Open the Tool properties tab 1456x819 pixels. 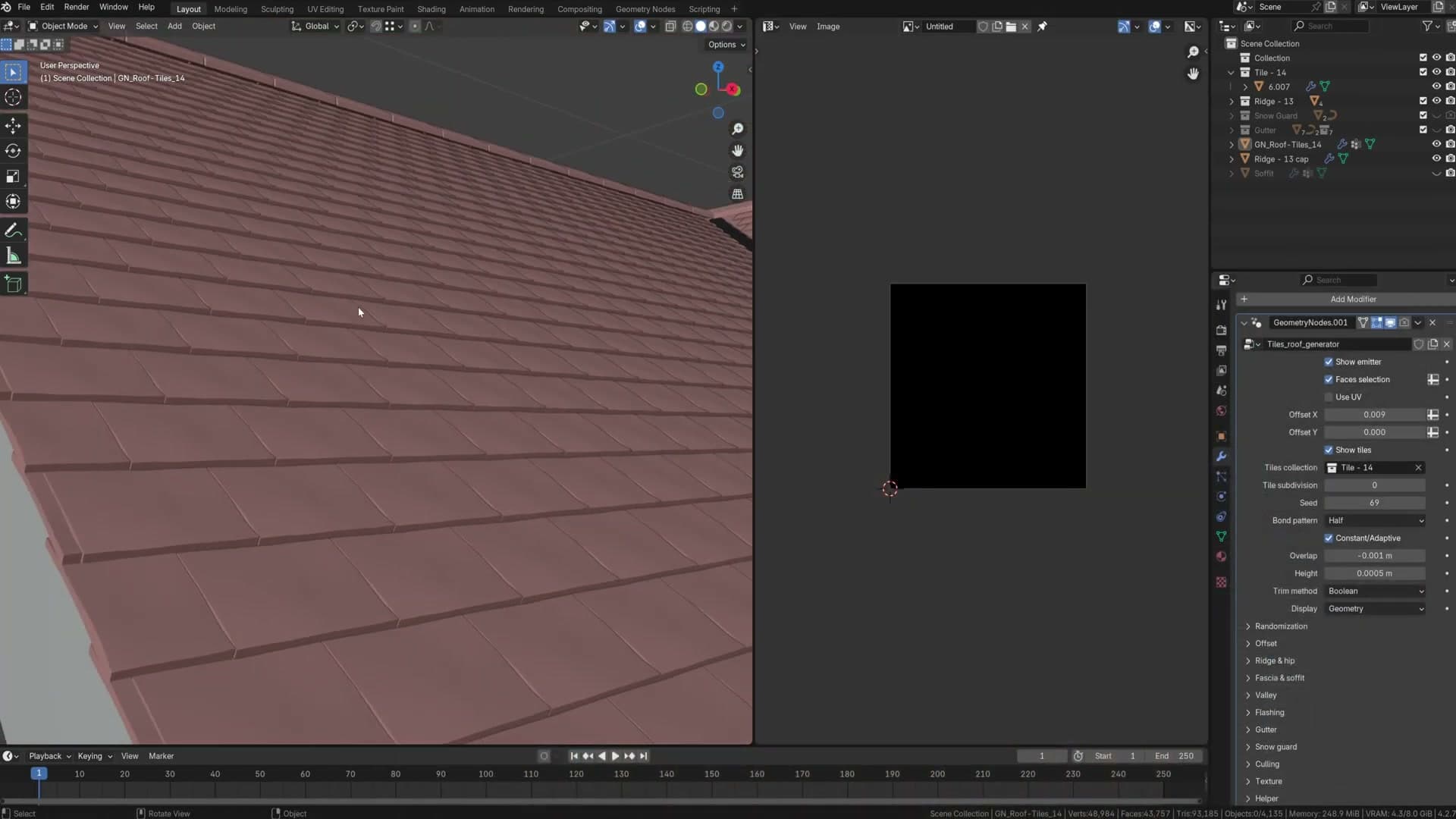pyautogui.click(x=1221, y=305)
